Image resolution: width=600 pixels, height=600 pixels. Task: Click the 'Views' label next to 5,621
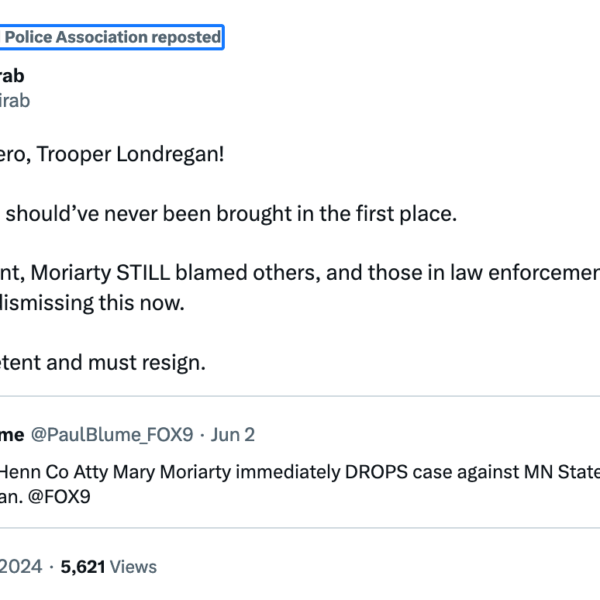pyautogui.click(x=133, y=567)
